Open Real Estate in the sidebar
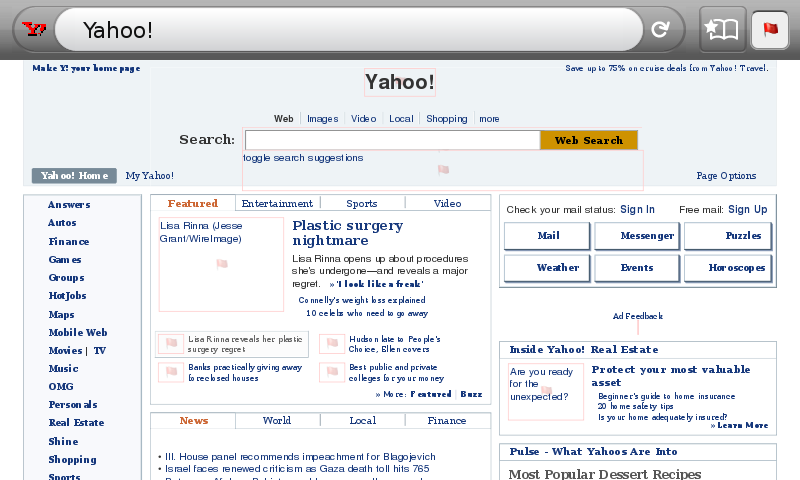This screenshot has width=800, height=480. (76, 422)
